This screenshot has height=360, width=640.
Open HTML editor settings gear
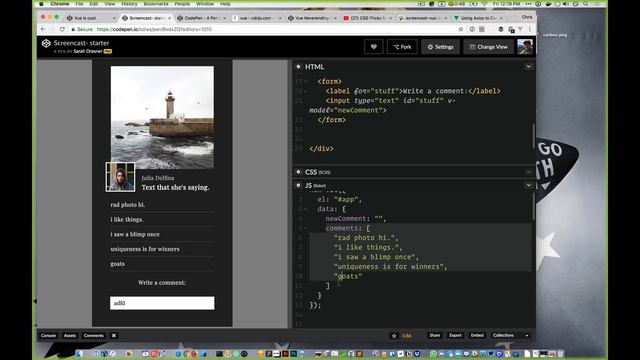click(298, 67)
